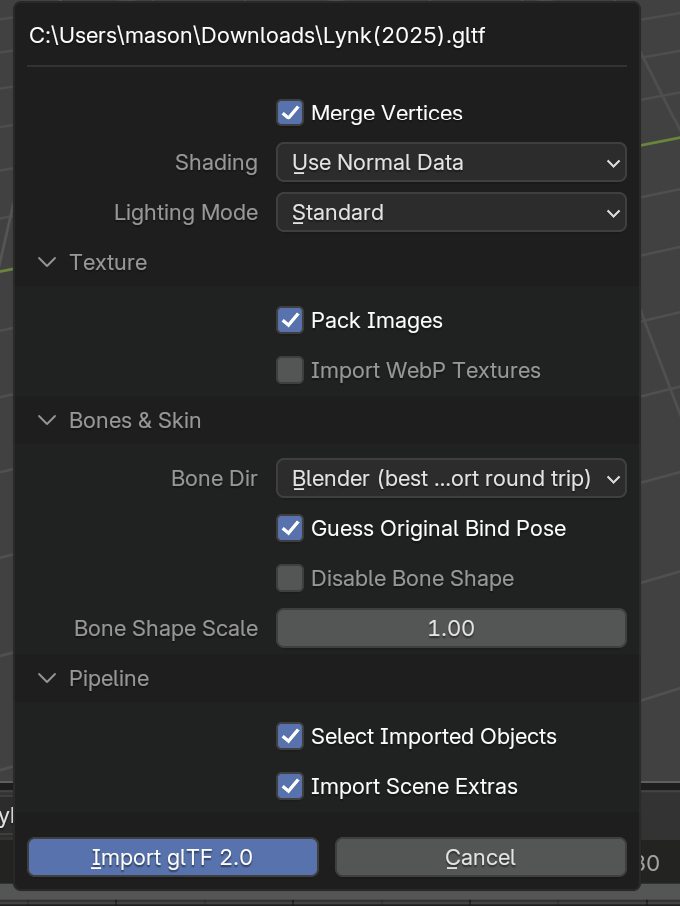Click the chevron icon on the Bone Dir selector
Viewport: 680px width, 906px height.
[x=614, y=478]
